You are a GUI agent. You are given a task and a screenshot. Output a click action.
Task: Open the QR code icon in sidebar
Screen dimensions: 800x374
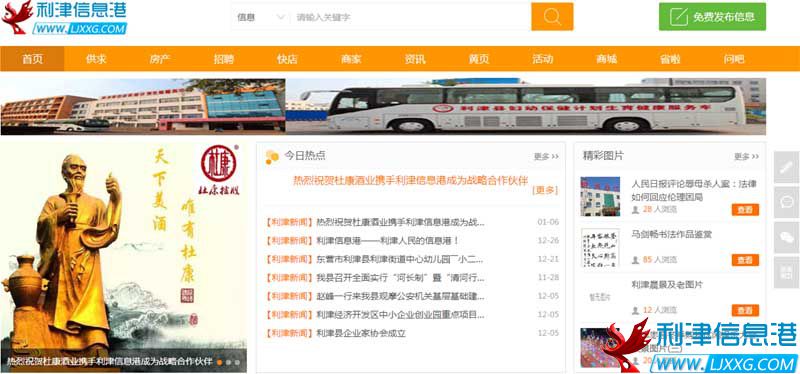tap(786, 273)
